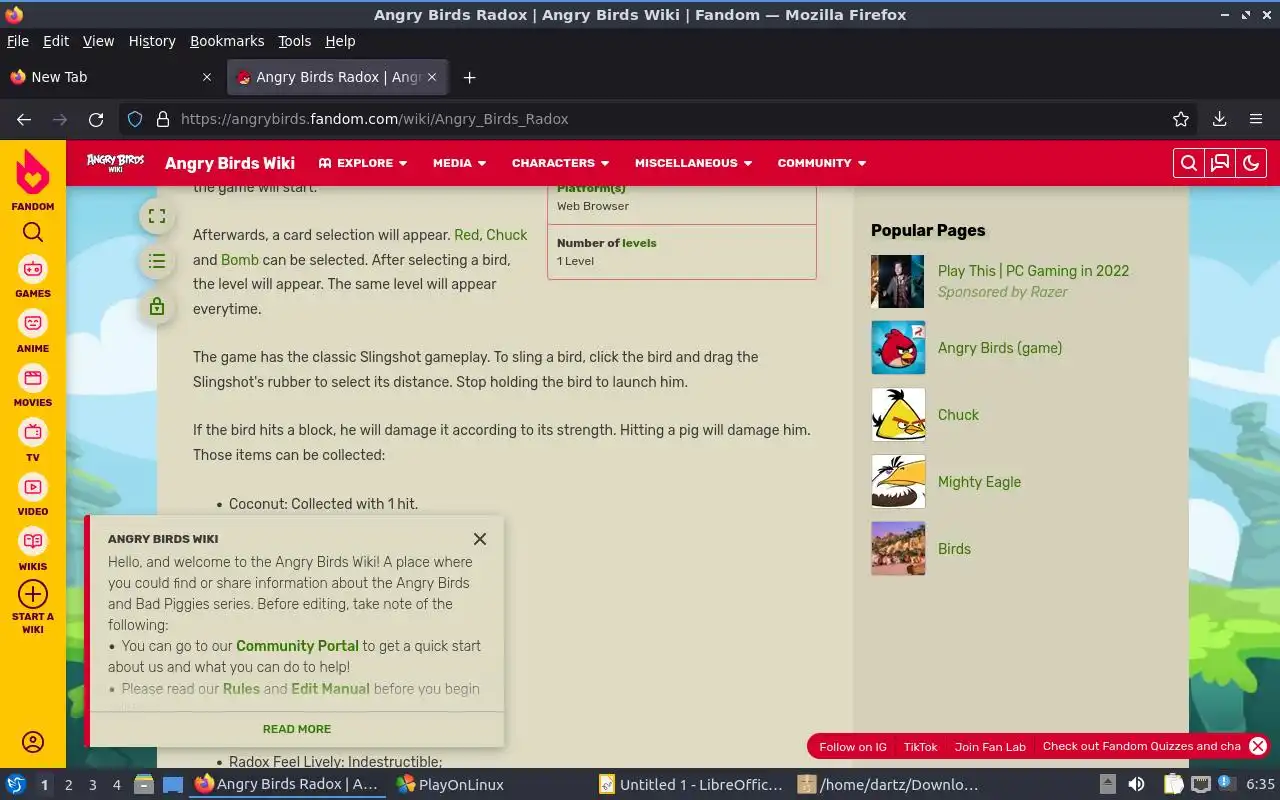Expand the page to full width
This screenshot has height=800, width=1280.
click(157, 216)
